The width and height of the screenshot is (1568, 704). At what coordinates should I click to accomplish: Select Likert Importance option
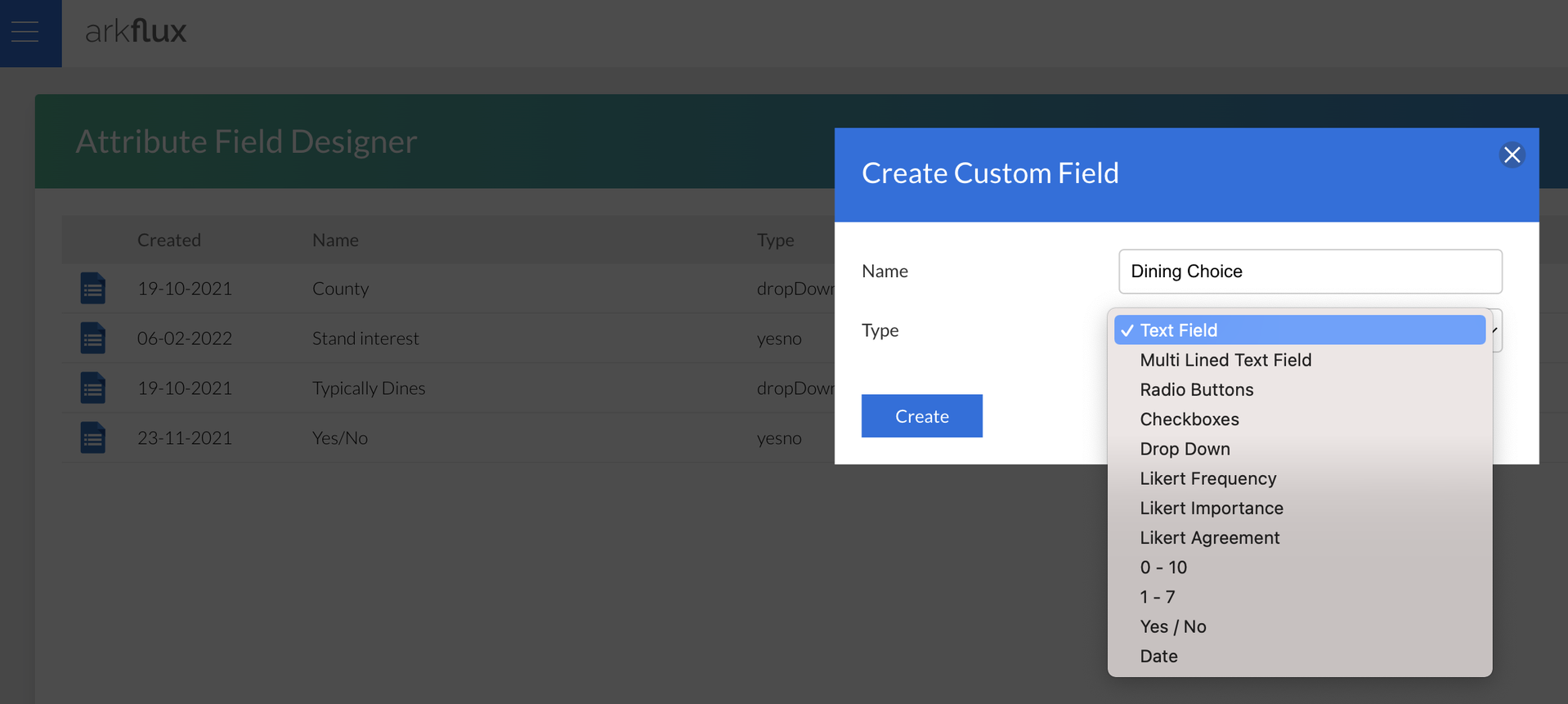(1211, 509)
